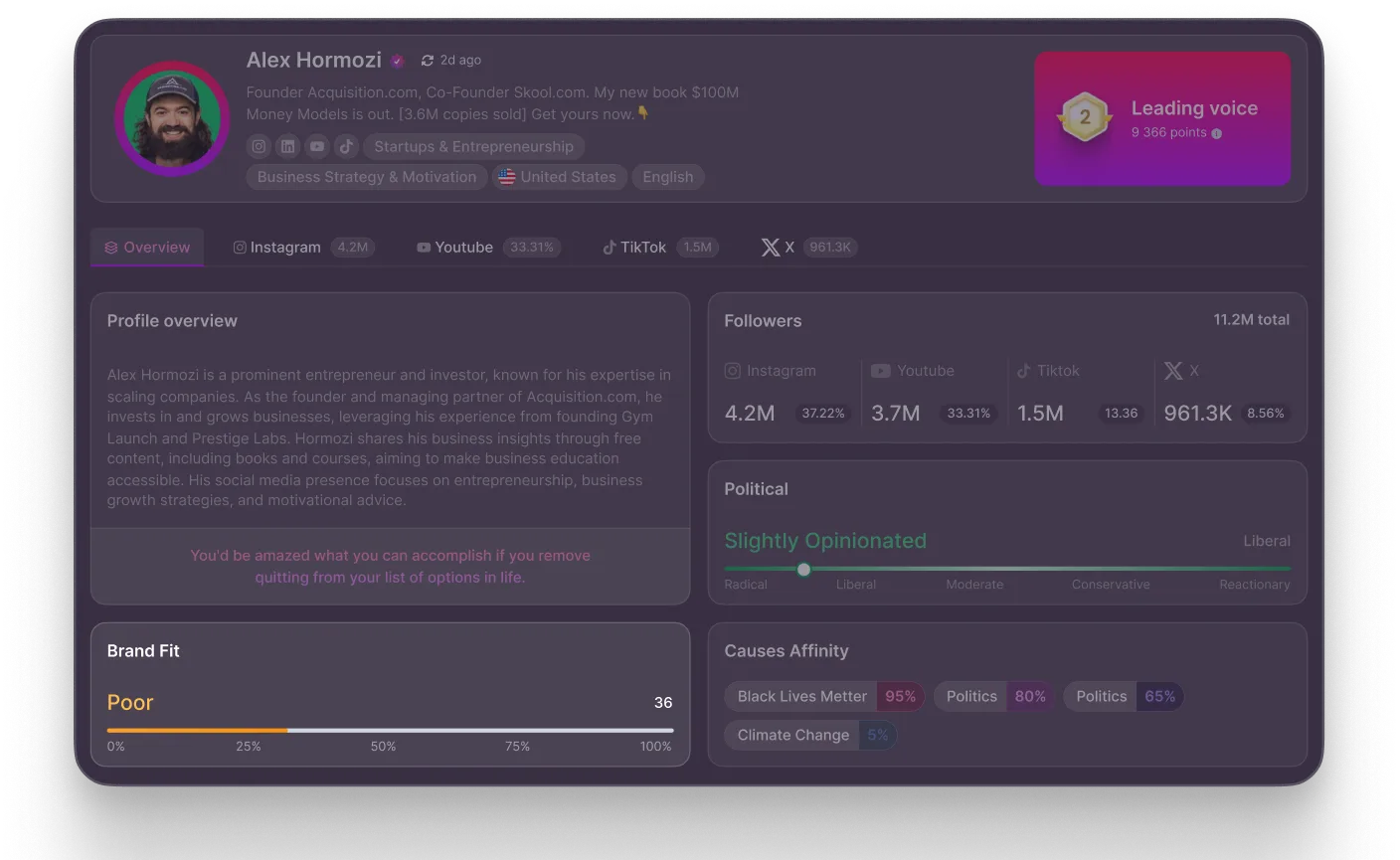The image size is (1400, 860).
Task: Click the Moderate label on political scale
Action: 974,585
